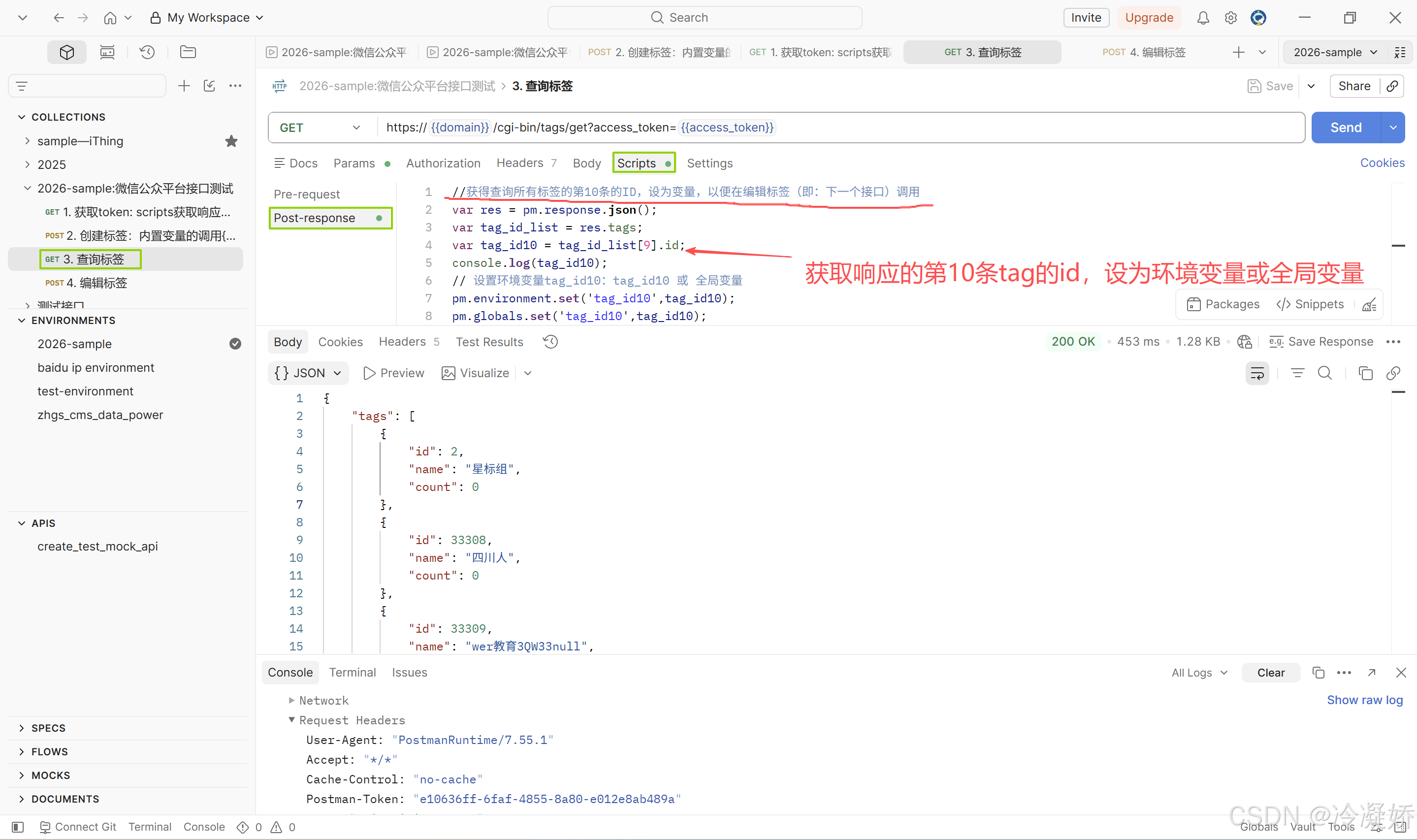The height and width of the screenshot is (840, 1417).
Task: Switch to the Terminal tab in console
Action: [352, 673]
